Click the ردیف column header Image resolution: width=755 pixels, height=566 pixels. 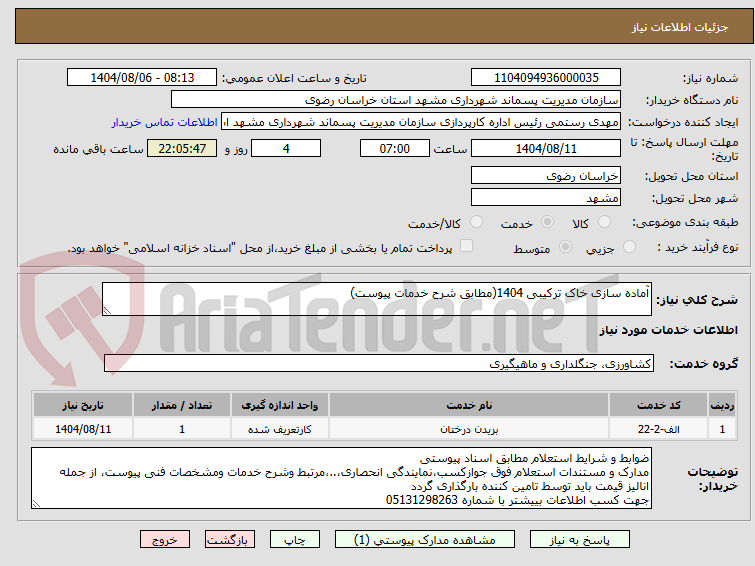point(722,405)
